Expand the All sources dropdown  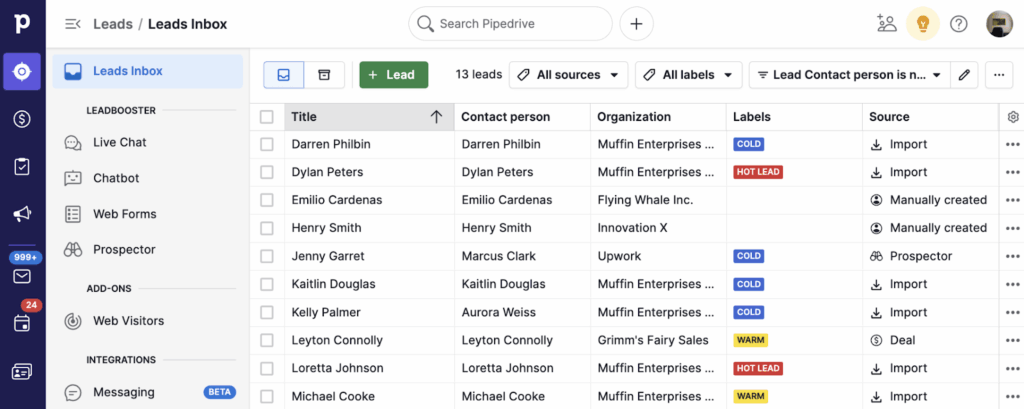pyautogui.click(x=568, y=75)
